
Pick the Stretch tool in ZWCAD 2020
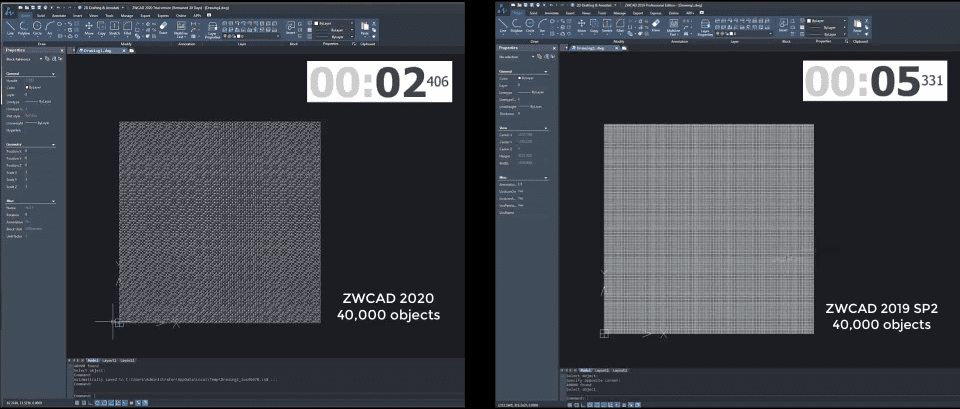[114, 28]
